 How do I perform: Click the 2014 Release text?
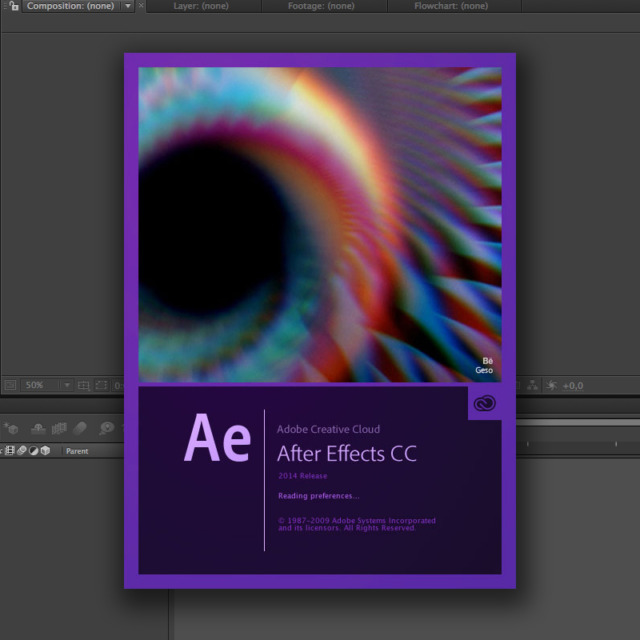302,476
